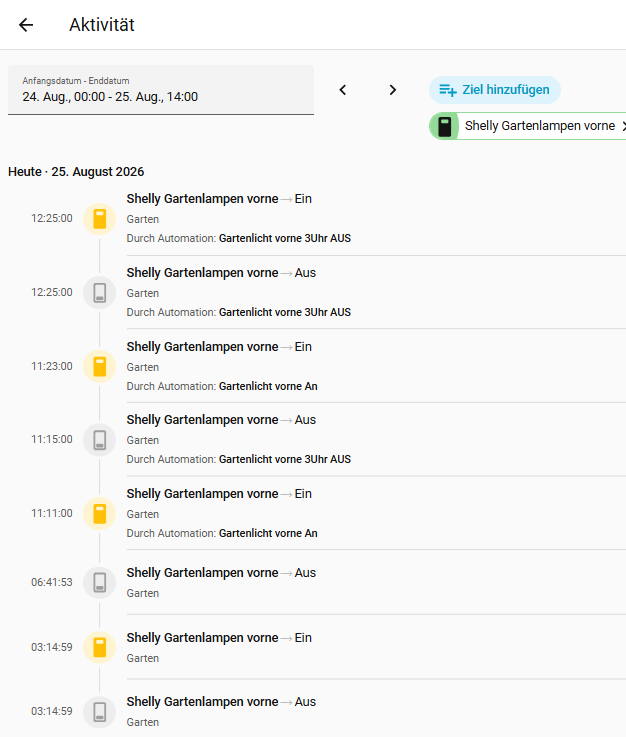
Task: Click the yellow Ein icon at 12:25:00
Action: pyautogui.click(x=100, y=219)
